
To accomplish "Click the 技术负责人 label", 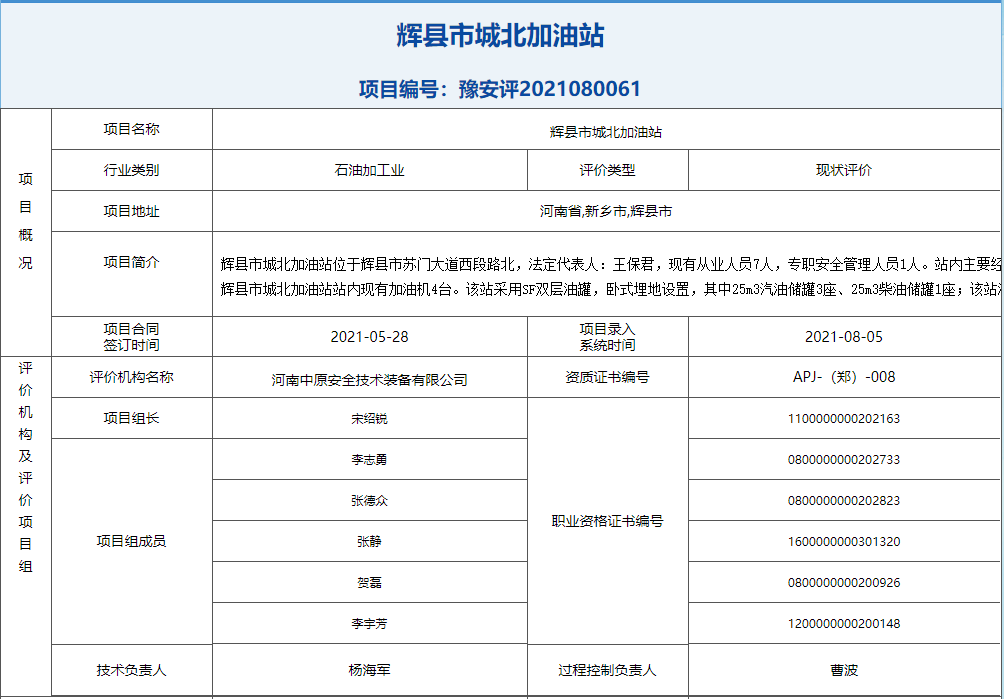I will tap(131, 670).
